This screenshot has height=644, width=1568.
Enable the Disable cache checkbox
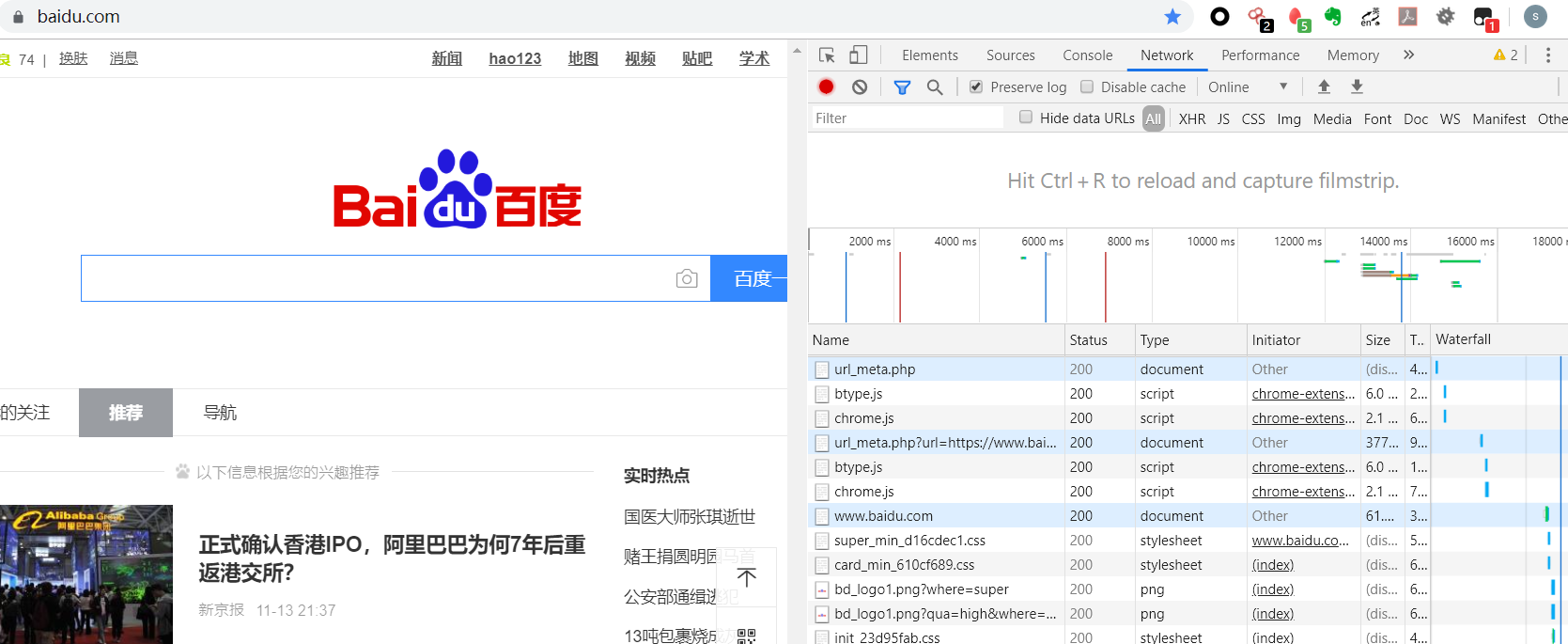coord(1087,86)
